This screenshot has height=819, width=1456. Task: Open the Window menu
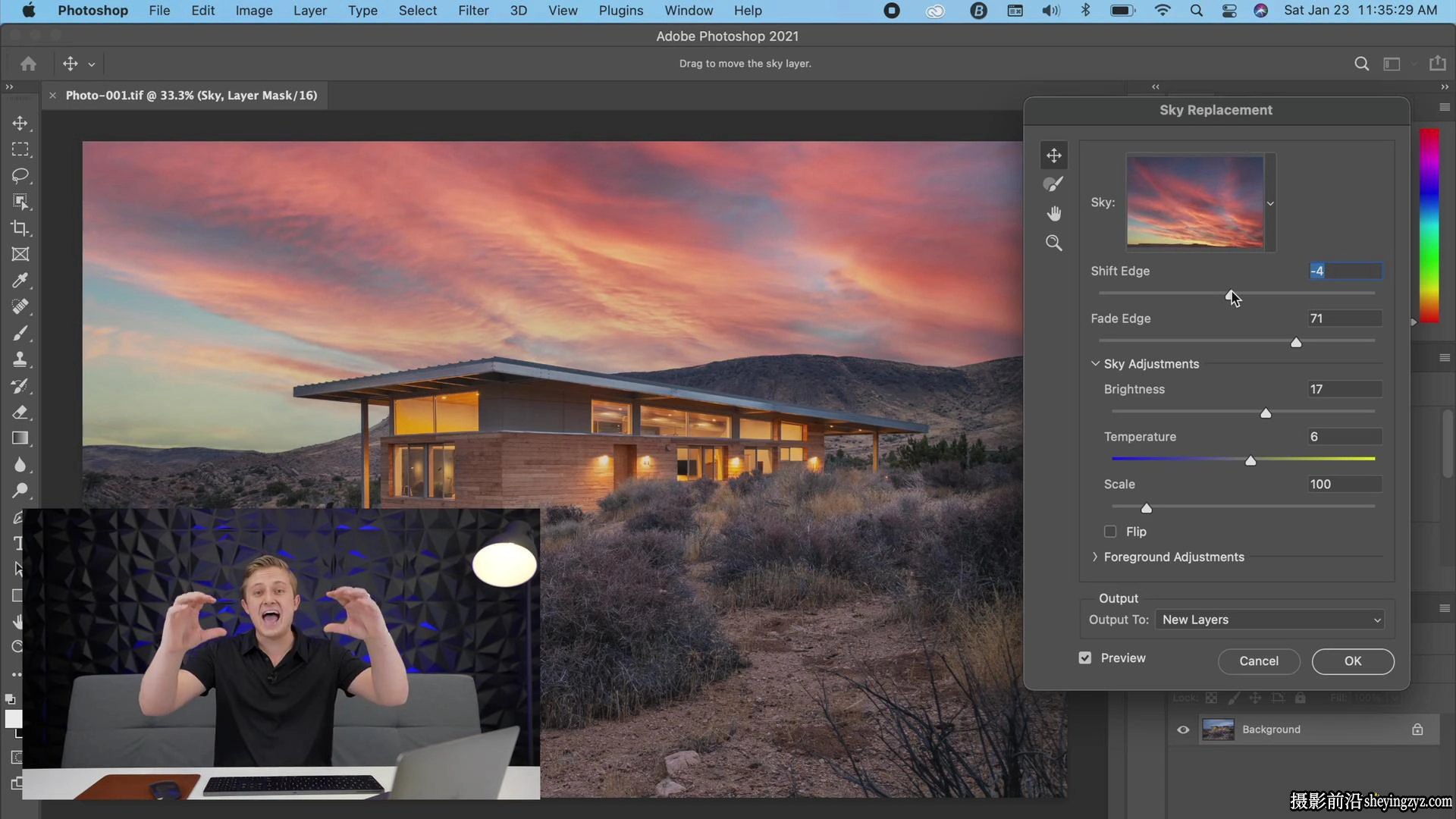pyautogui.click(x=689, y=11)
